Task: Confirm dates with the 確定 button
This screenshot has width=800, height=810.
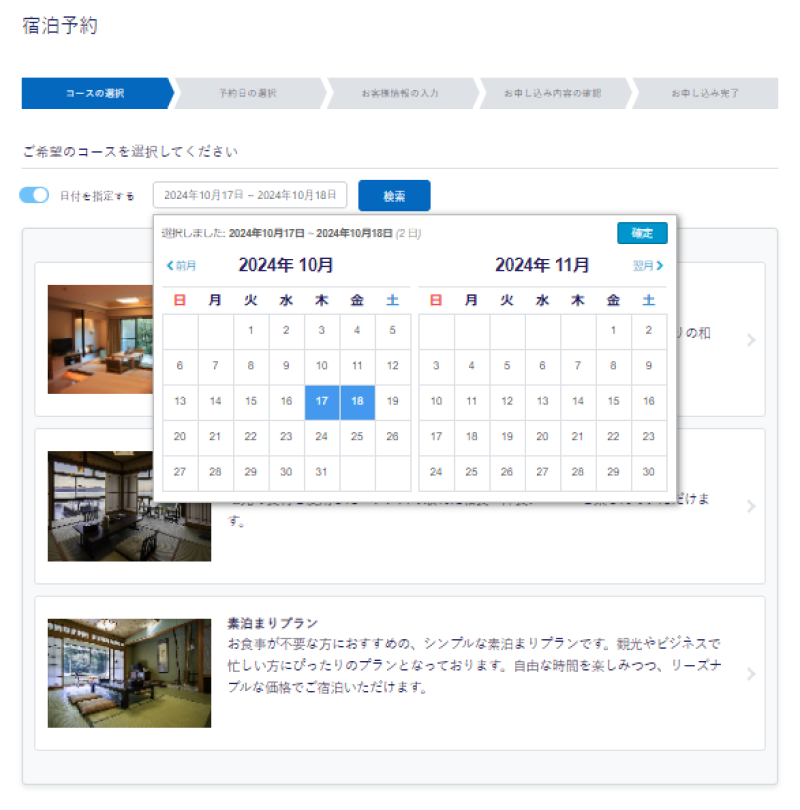Action: [643, 232]
